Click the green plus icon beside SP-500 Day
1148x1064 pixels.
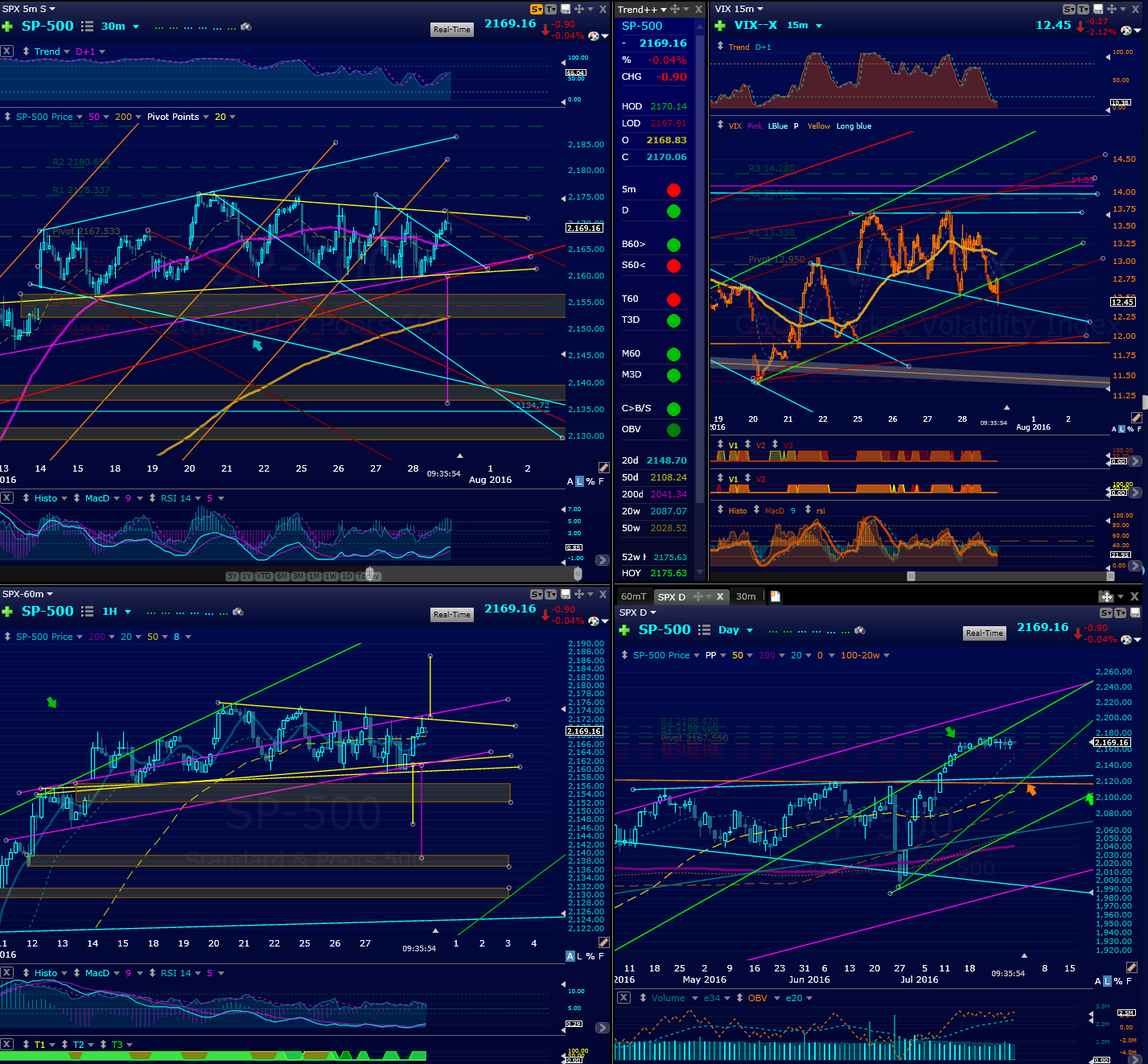[624, 630]
